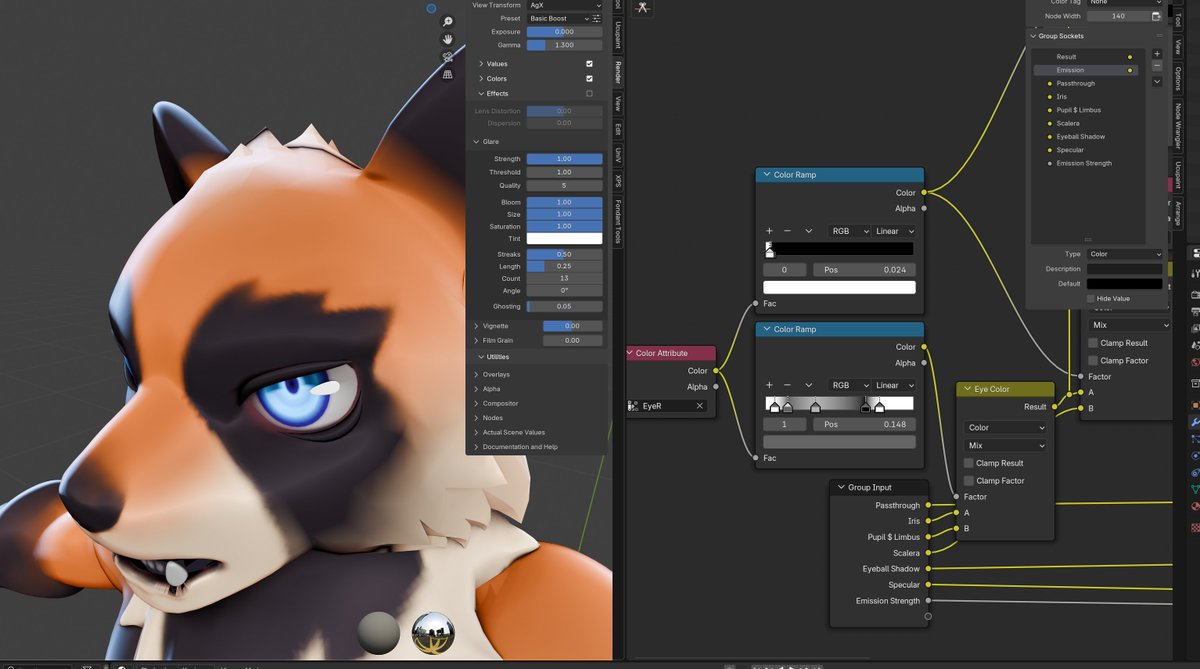Screen dimensions: 1200x669
Task: Toggle the camera view icon in viewport
Action: [448, 57]
